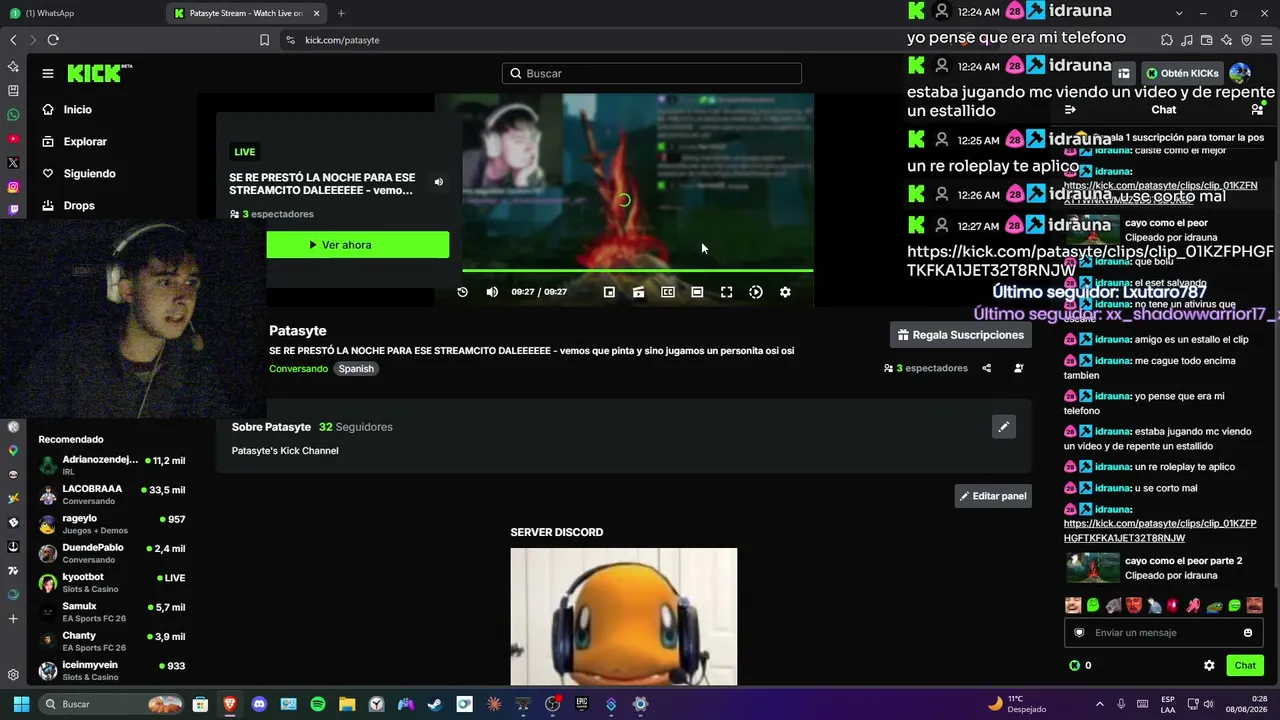Focus the Buscar search field on Kick
Viewport: 1280px width, 720px height.
pyautogui.click(x=652, y=73)
